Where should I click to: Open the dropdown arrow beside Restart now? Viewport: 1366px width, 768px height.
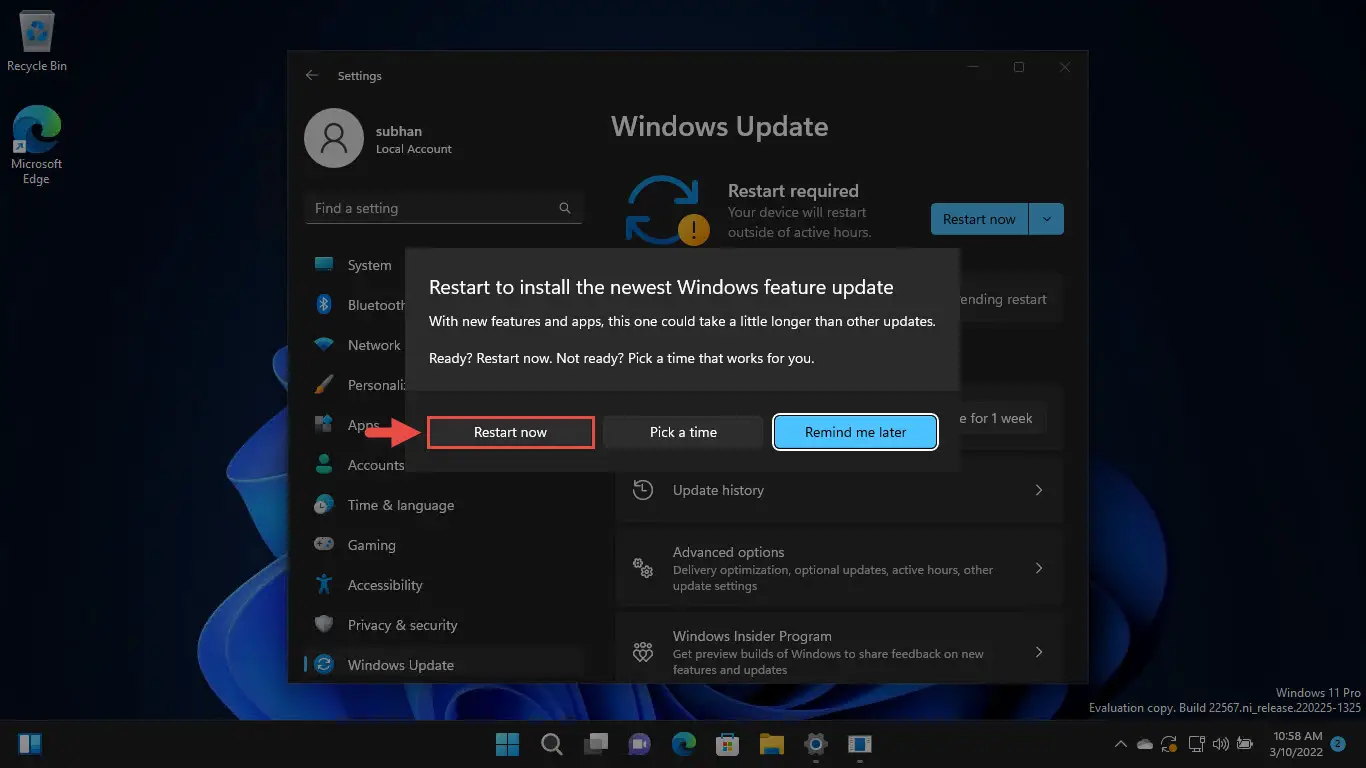coord(1046,219)
